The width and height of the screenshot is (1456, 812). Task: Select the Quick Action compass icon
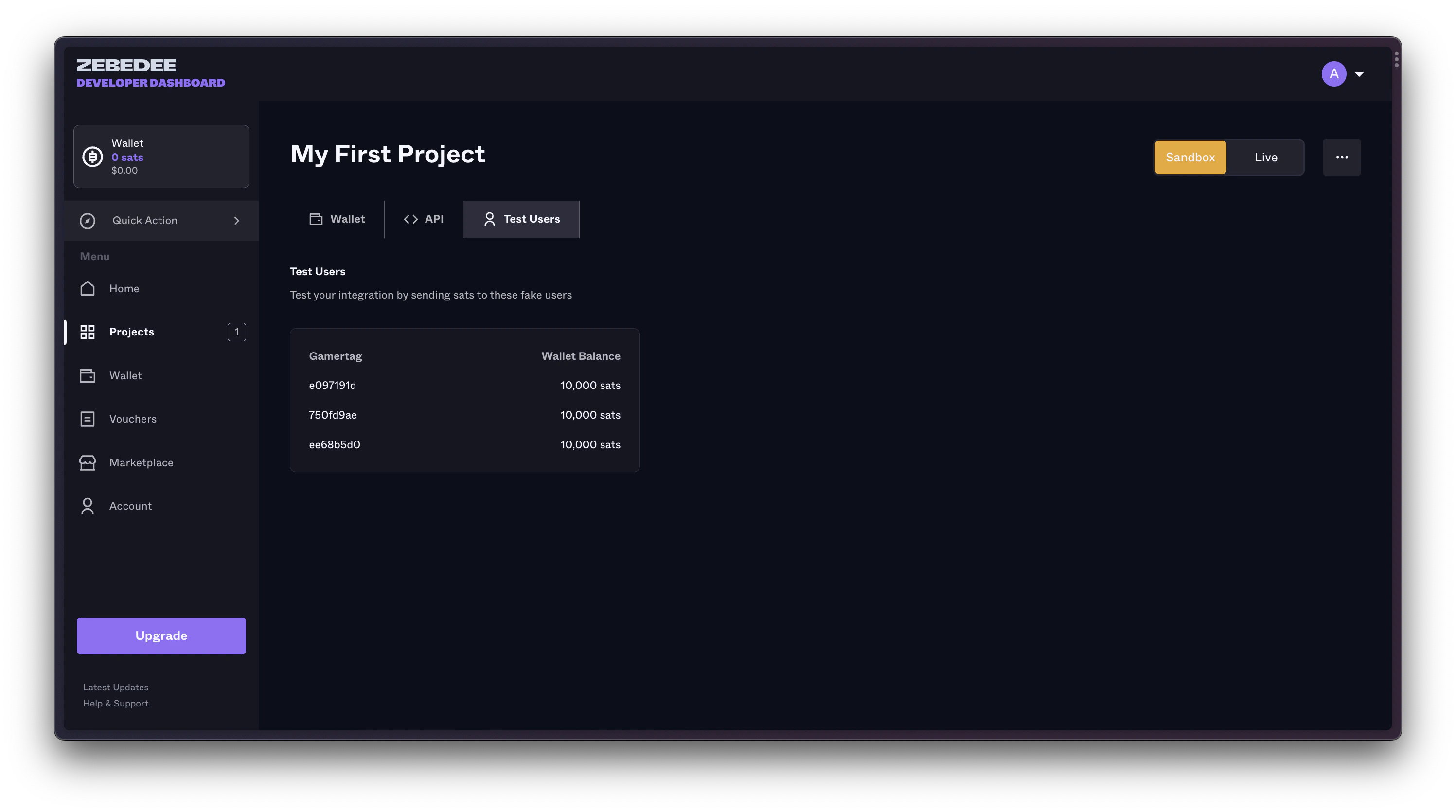pos(88,220)
